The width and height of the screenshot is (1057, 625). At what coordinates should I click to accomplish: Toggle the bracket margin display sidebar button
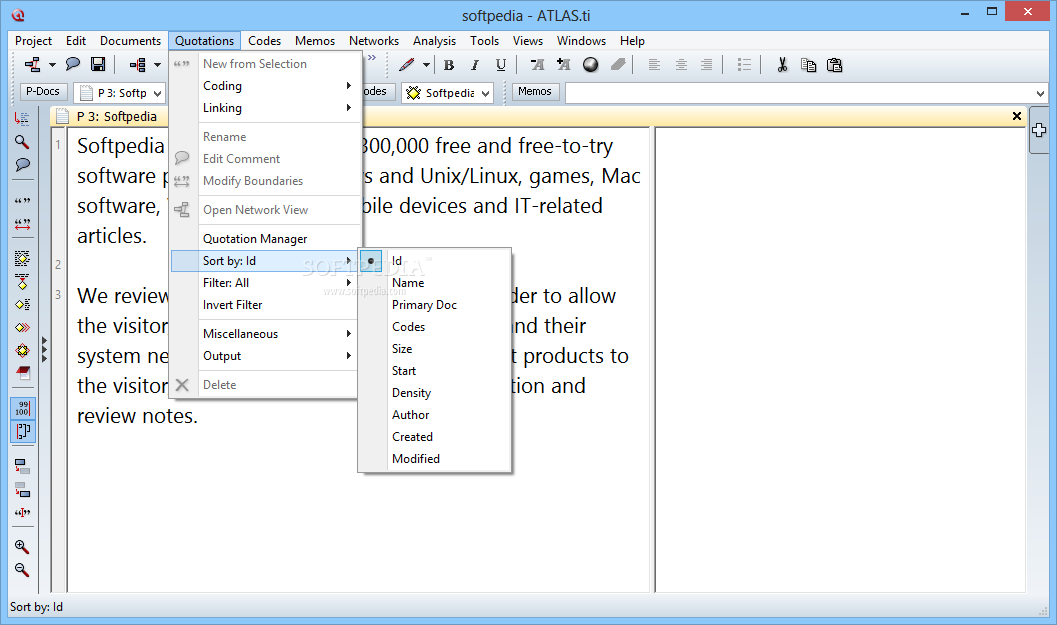coord(22,431)
